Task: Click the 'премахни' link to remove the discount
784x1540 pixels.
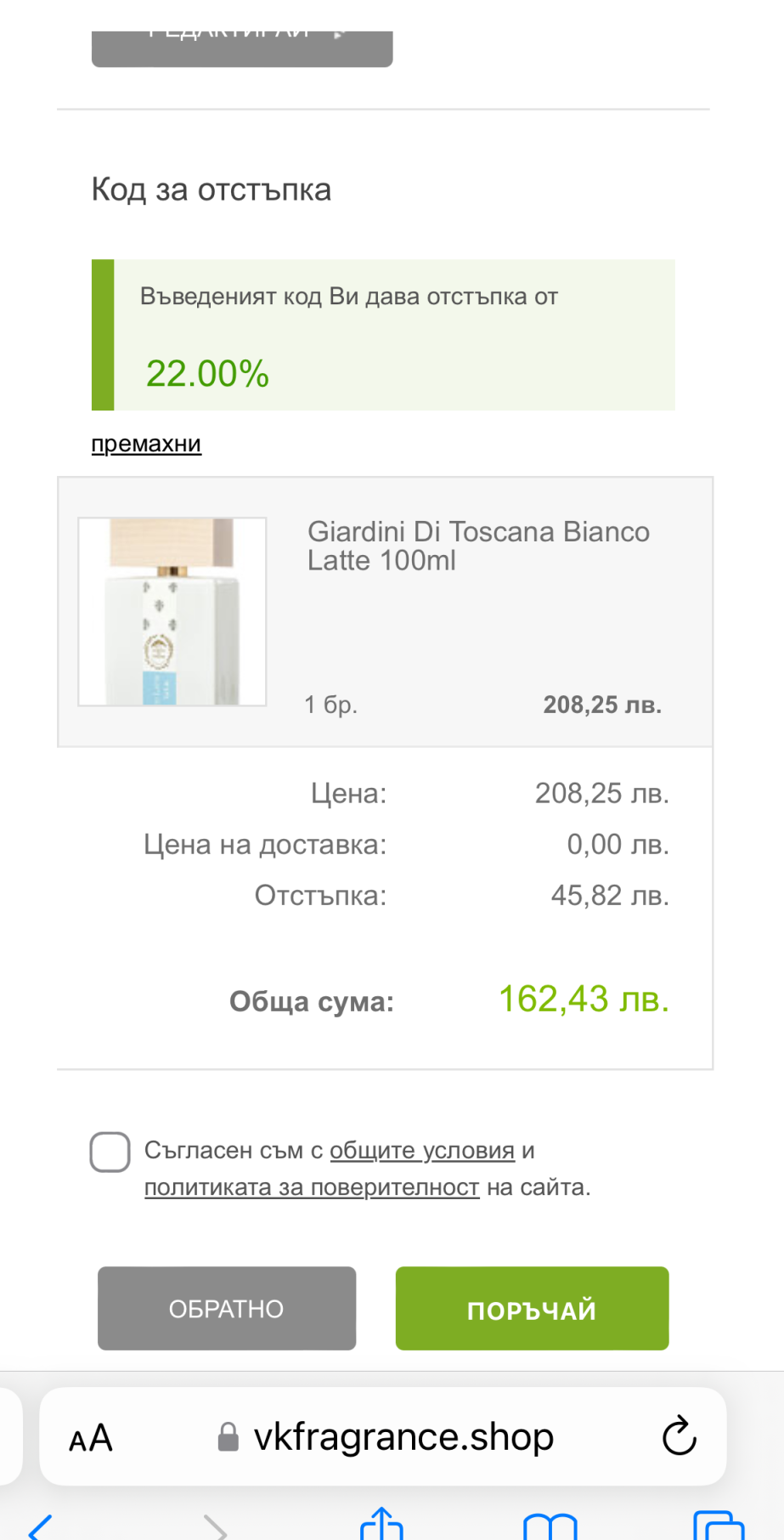Action: [x=146, y=444]
